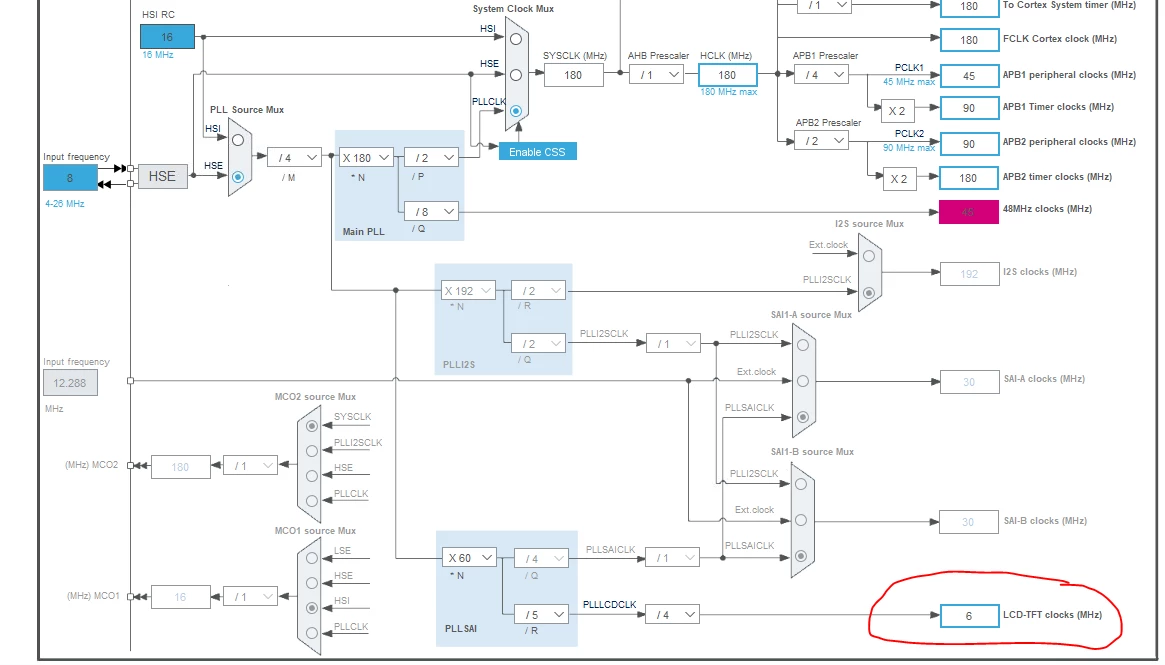
Task: Click the FCLK Cortex clock value box
Action: tap(970, 40)
